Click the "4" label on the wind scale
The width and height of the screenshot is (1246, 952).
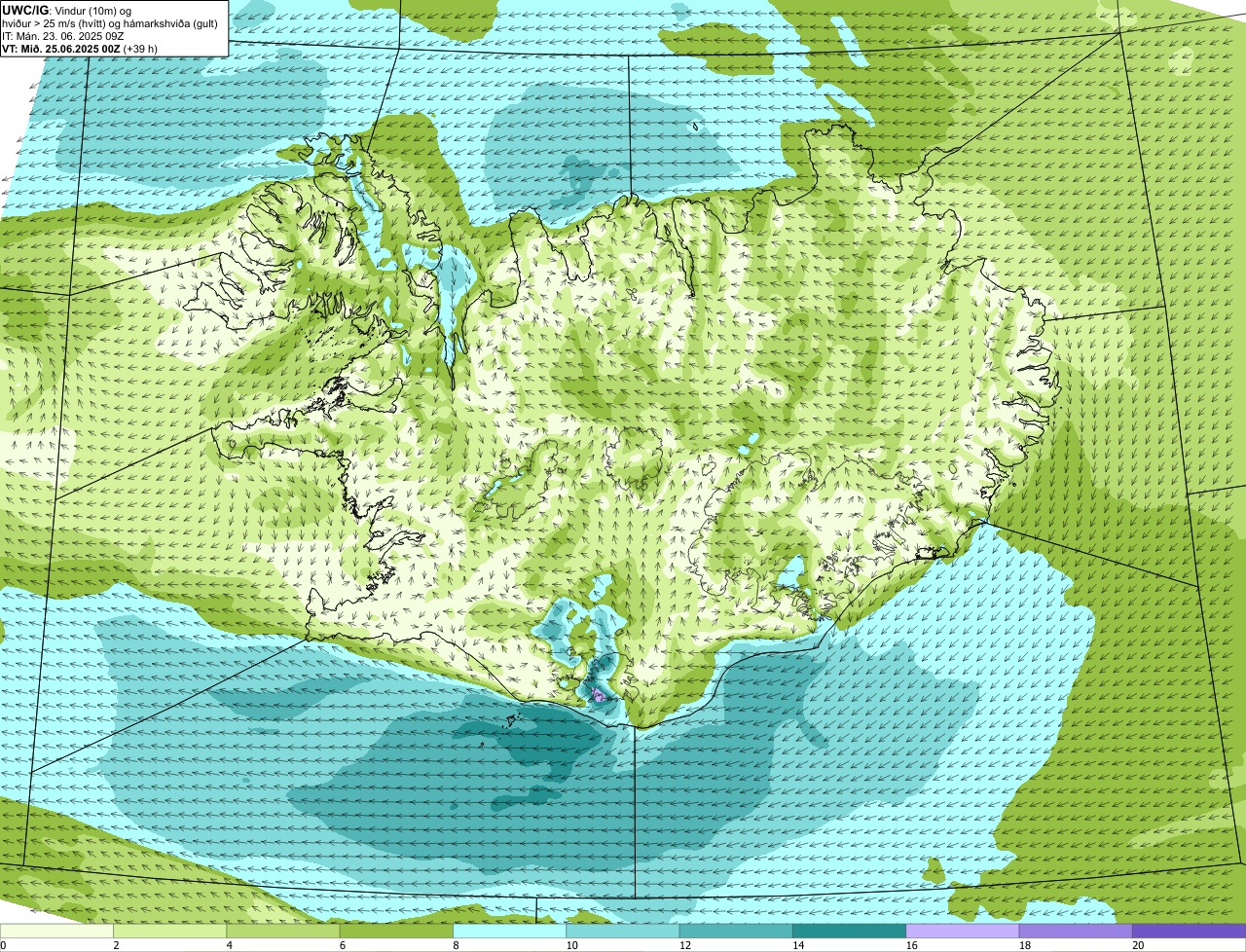tap(229, 945)
